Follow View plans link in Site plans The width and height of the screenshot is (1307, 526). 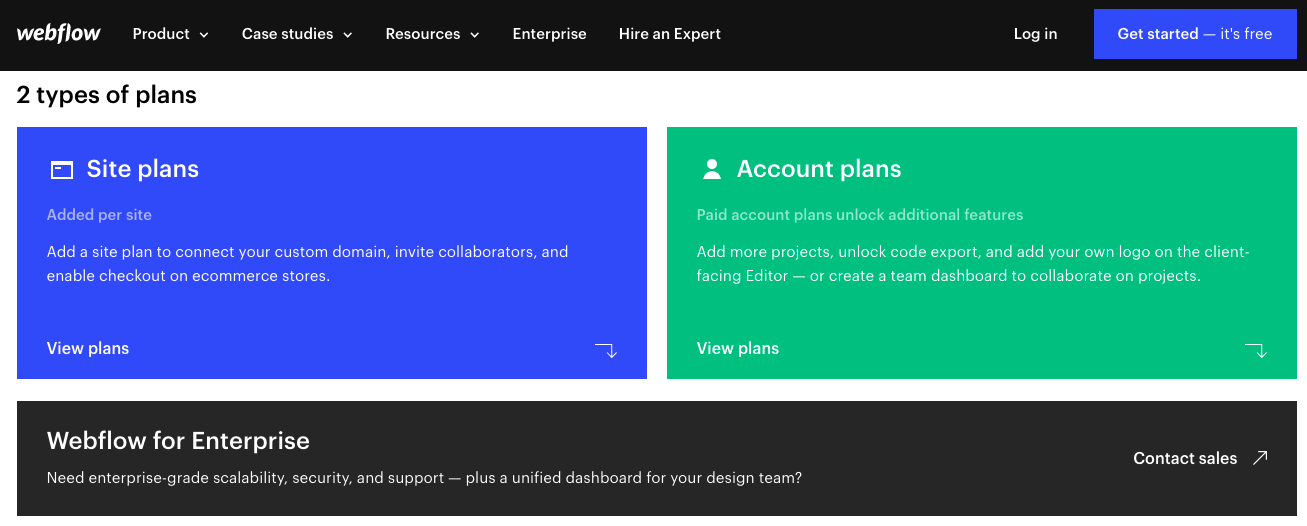[88, 349]
